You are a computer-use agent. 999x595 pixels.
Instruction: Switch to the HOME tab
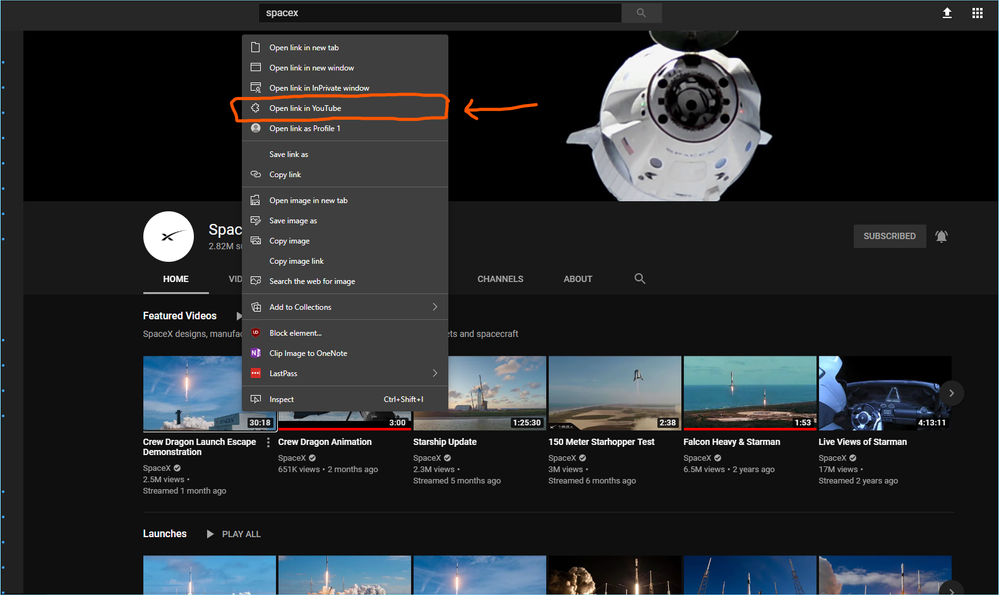click(x=176, y=279)
